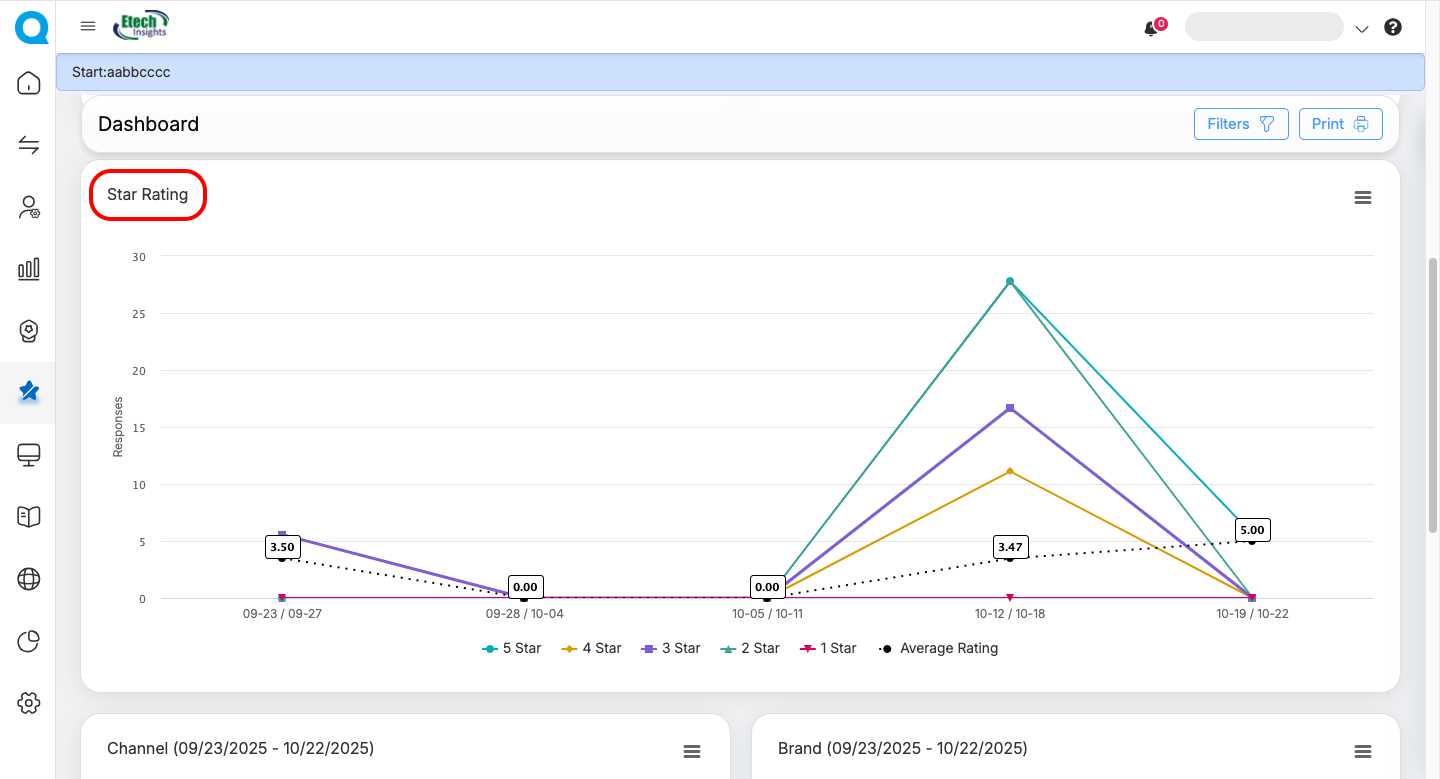Screen dimensions: 1440x779
Task: Toggle the sidebar hamburger menu
Action: 88,26
